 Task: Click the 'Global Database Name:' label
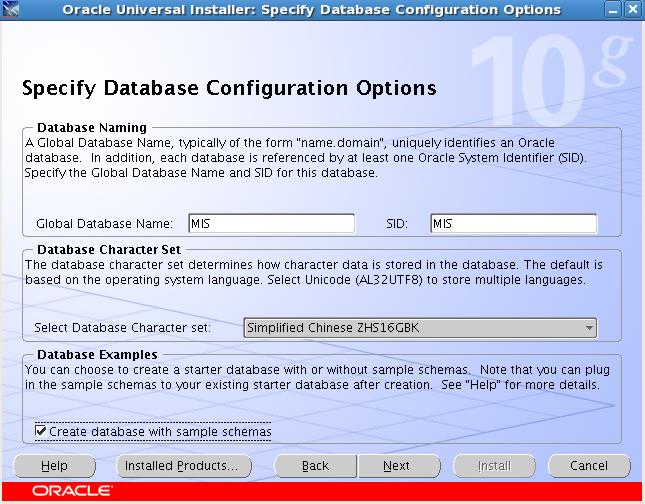point(104,224)
